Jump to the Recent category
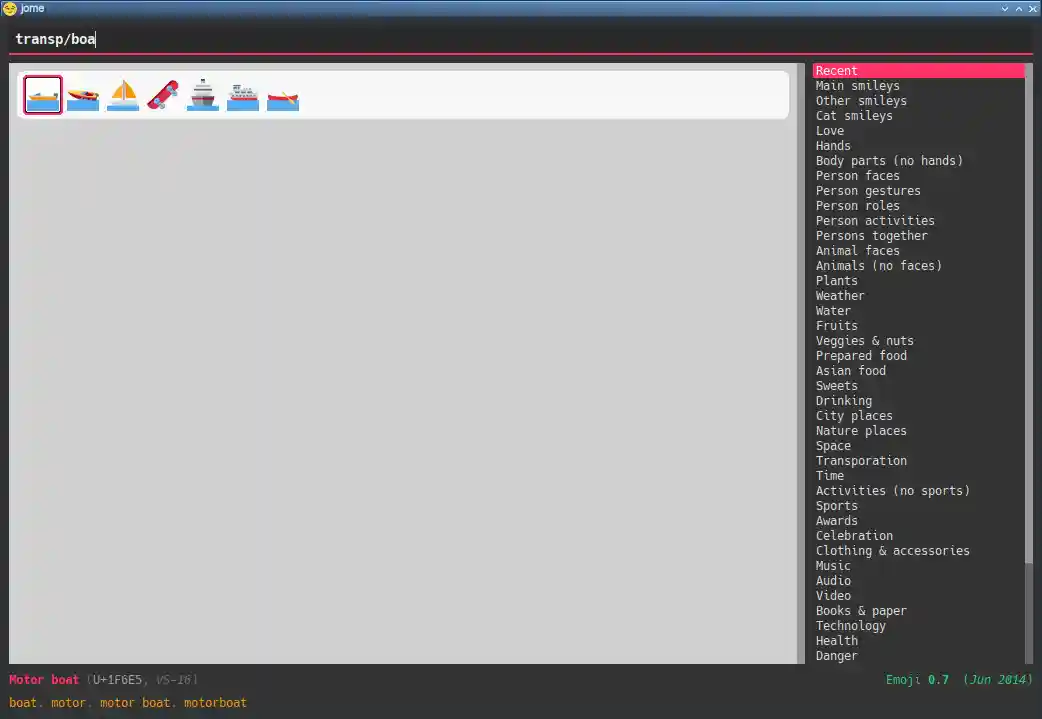 837,71
